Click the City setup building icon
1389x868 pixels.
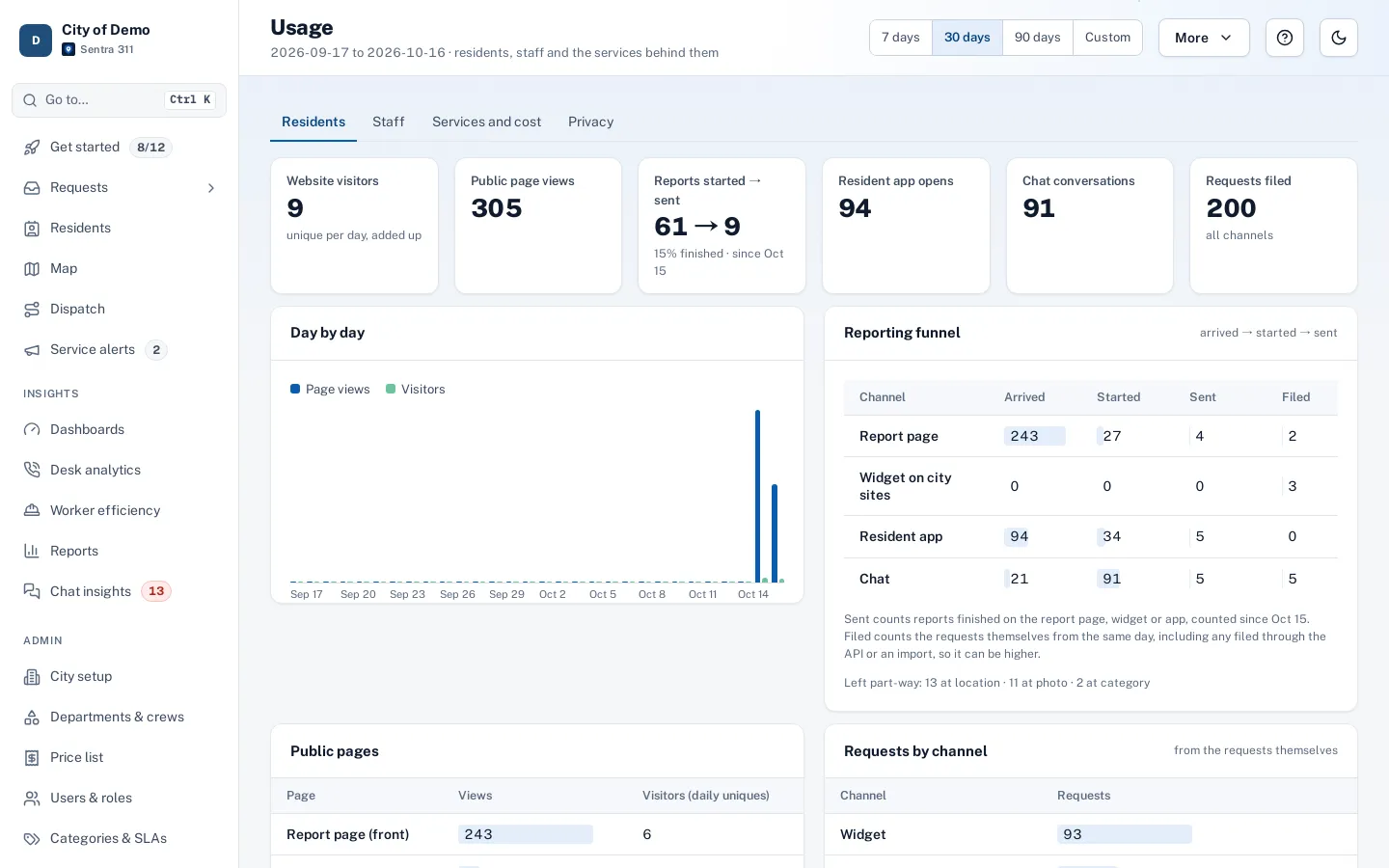coord(32,677)
